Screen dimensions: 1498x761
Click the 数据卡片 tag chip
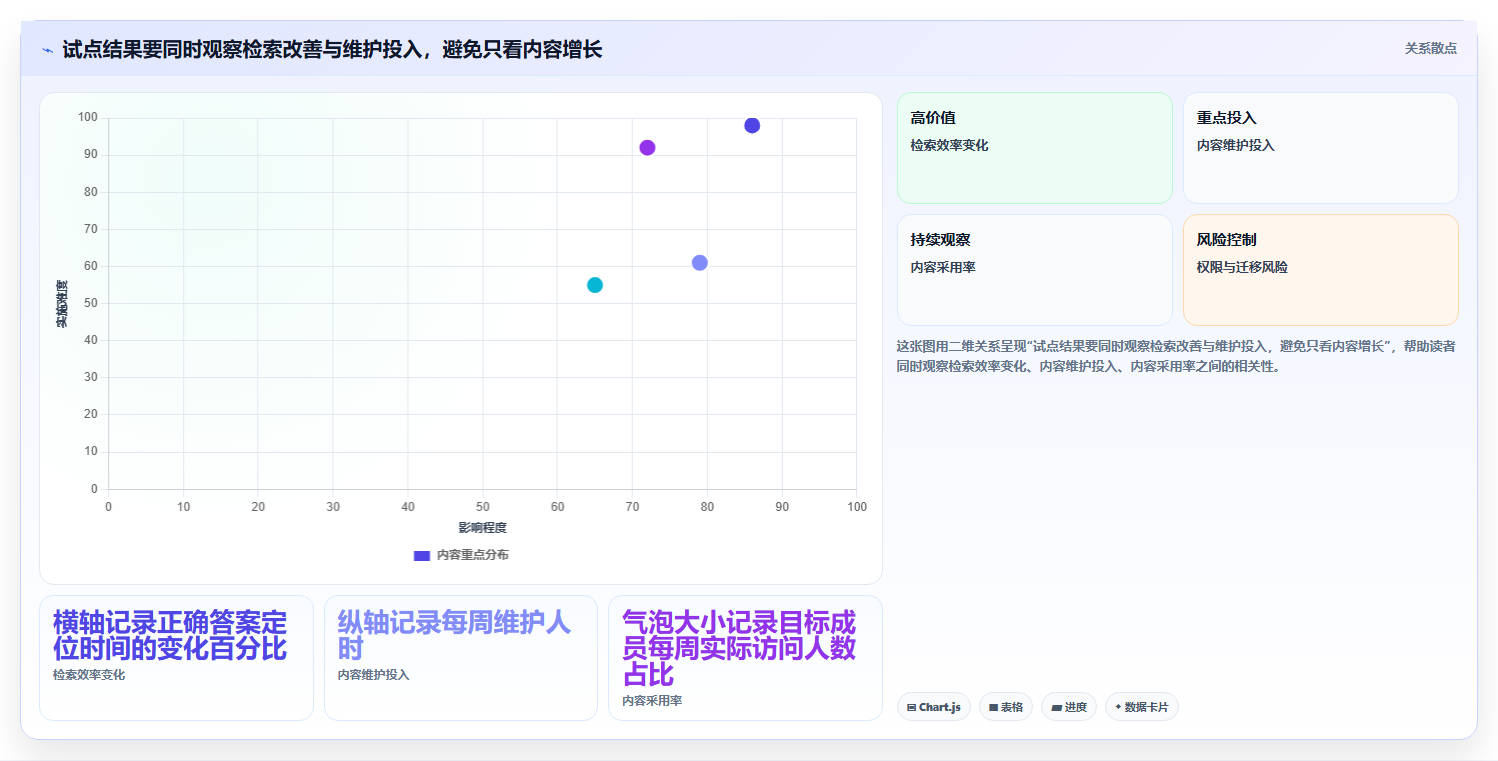tap(1141, 707)
